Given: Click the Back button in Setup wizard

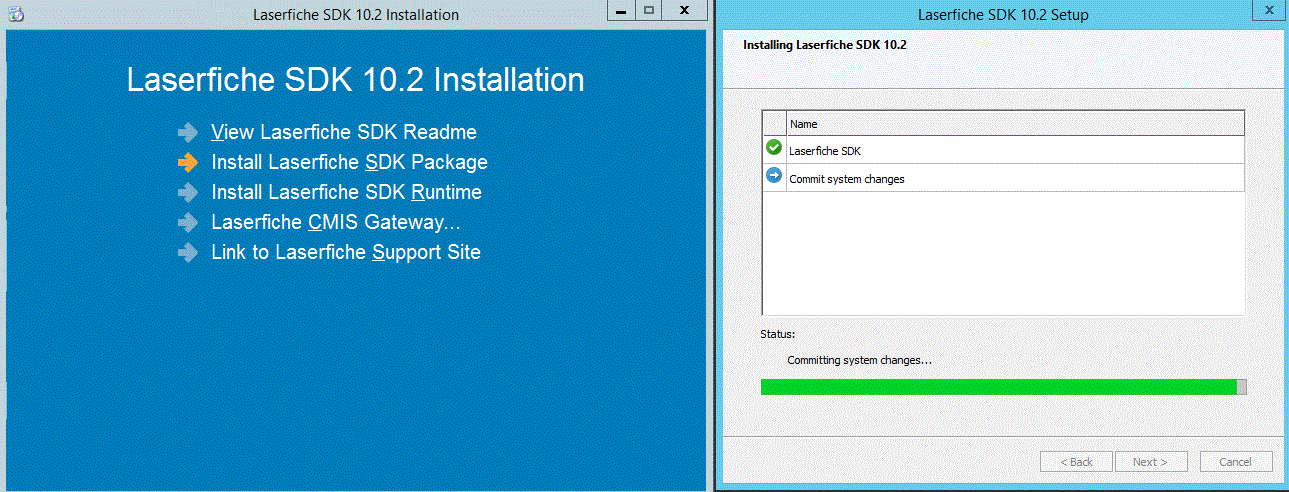Looking at the screenshot, I should (1075, 462).
